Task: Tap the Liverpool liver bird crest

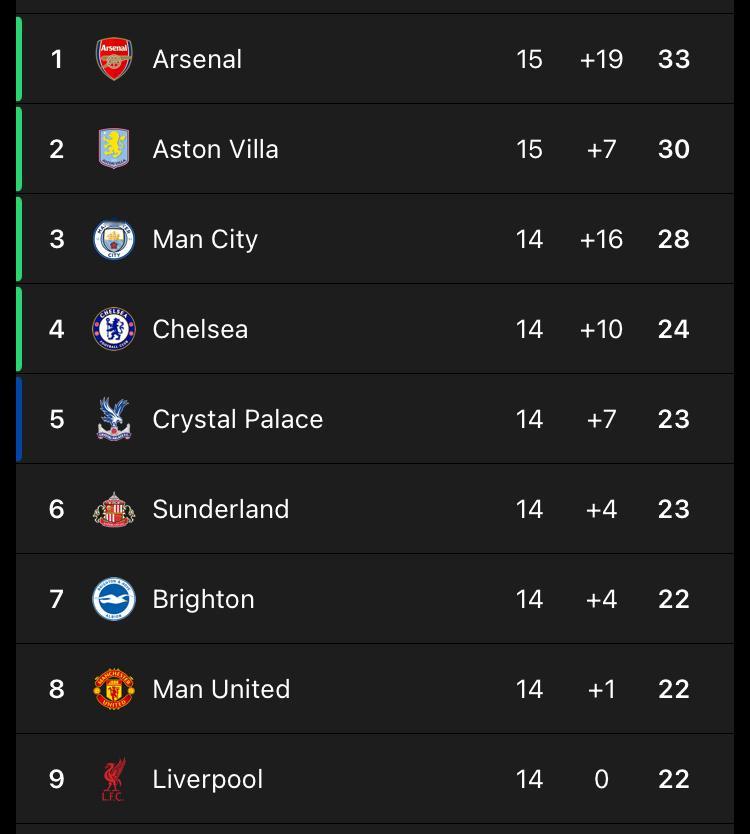Action: pos(114,779)
